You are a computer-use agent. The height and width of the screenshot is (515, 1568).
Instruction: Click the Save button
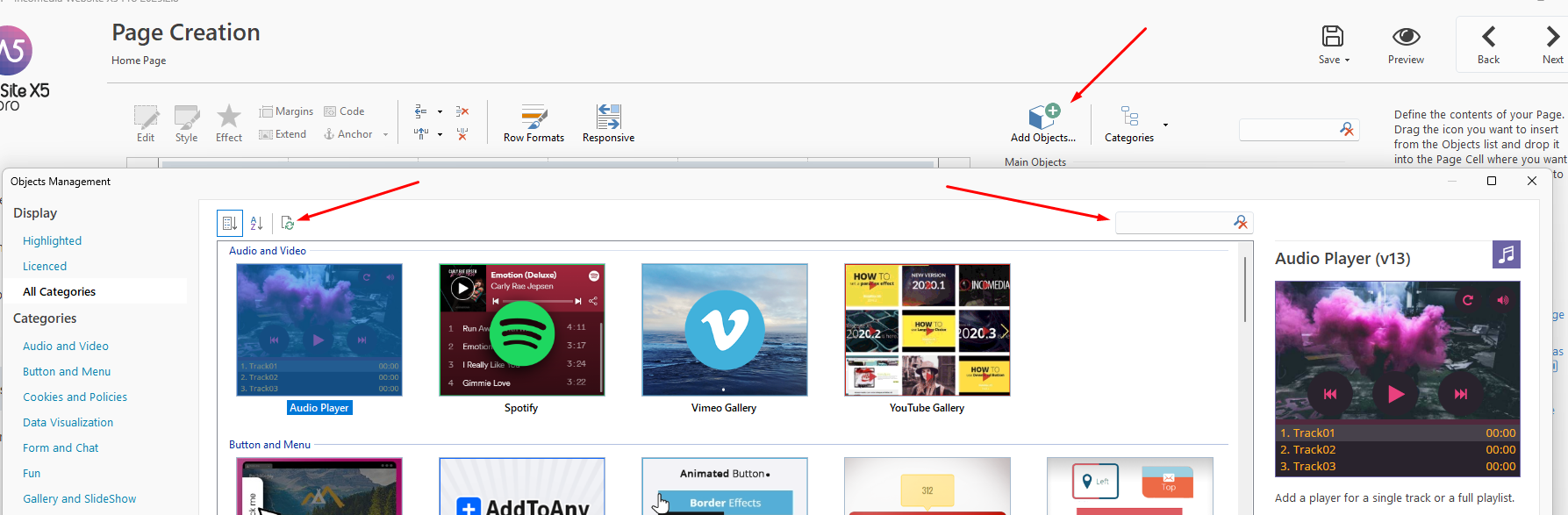click(x=1334, y=45)
